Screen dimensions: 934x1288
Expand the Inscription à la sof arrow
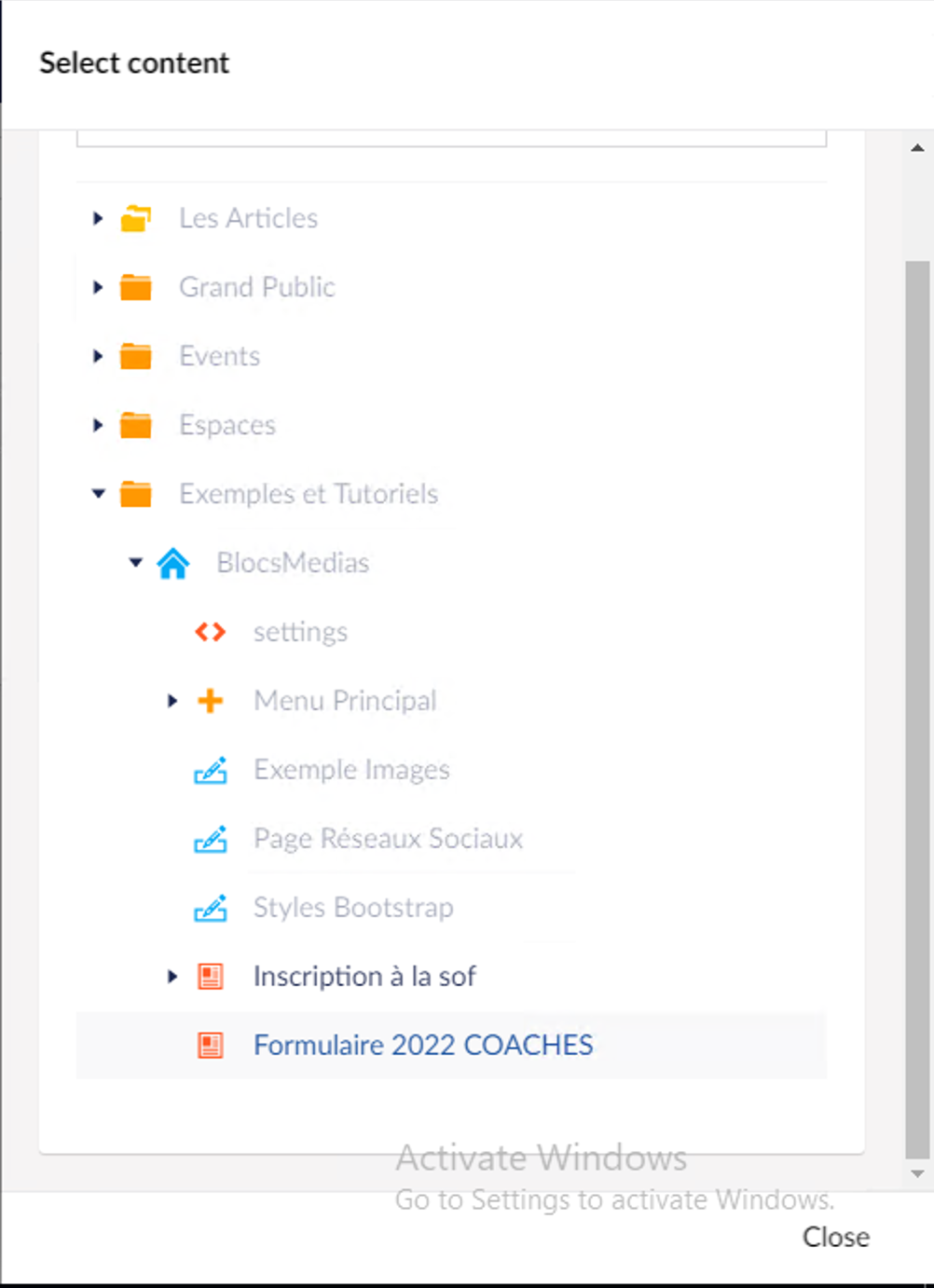[x=172, y=977]
